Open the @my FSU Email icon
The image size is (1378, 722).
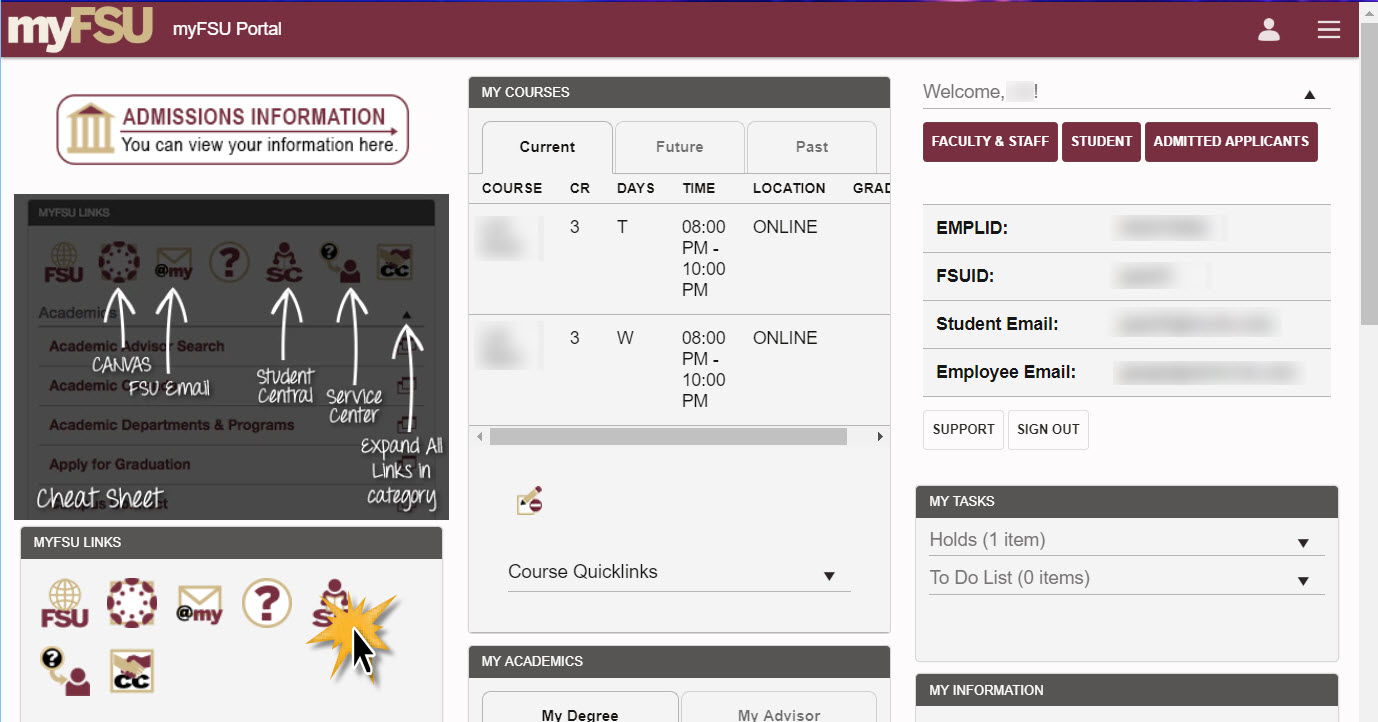click(x=199, y=604)
